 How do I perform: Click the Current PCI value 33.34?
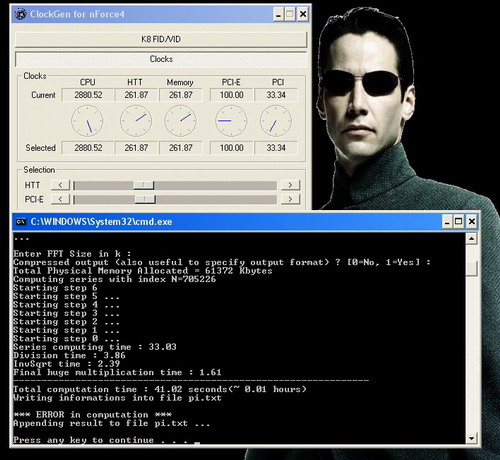(276, 95)
